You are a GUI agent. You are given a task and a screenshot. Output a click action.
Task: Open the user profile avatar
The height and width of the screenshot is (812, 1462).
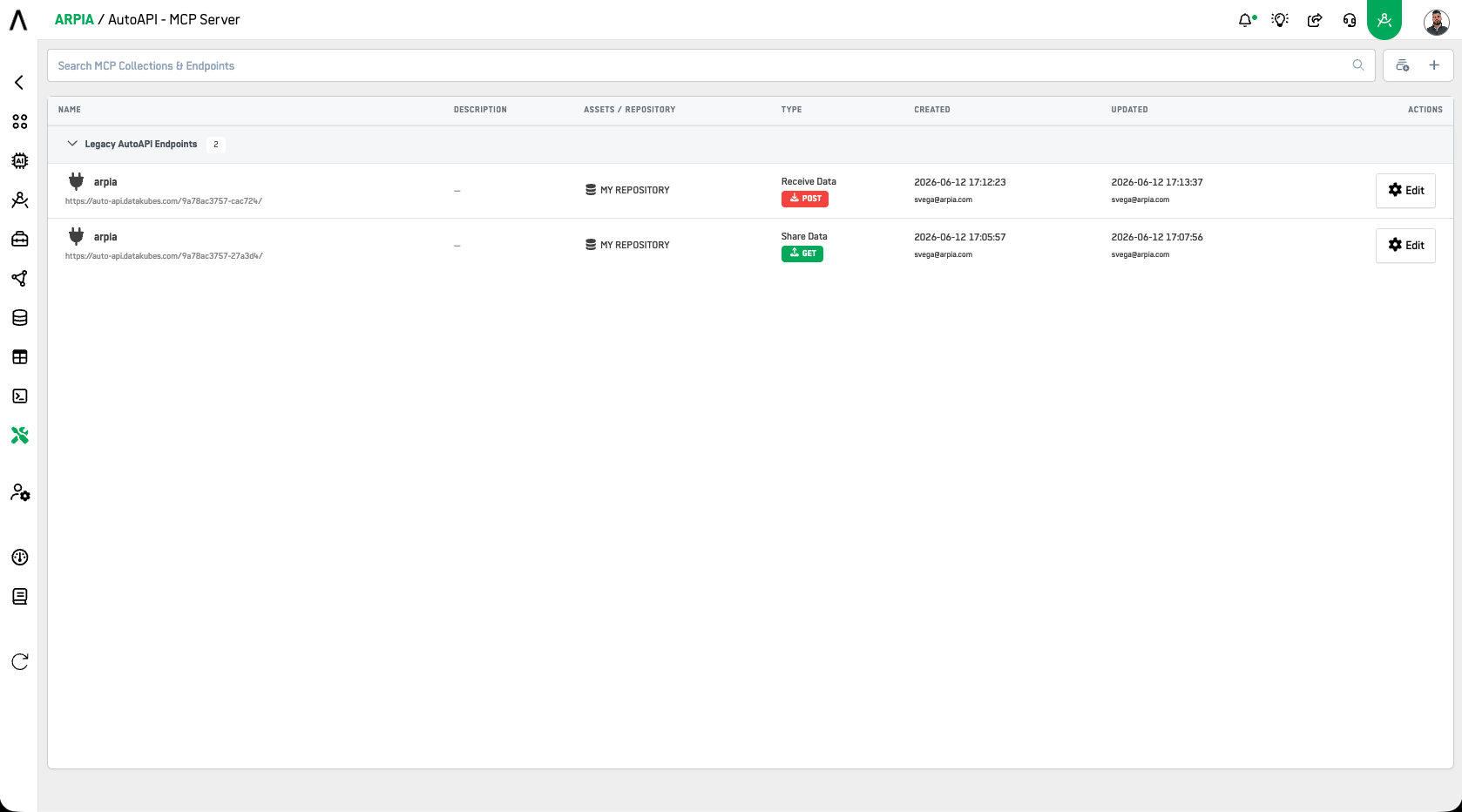tap(1437, 22)
